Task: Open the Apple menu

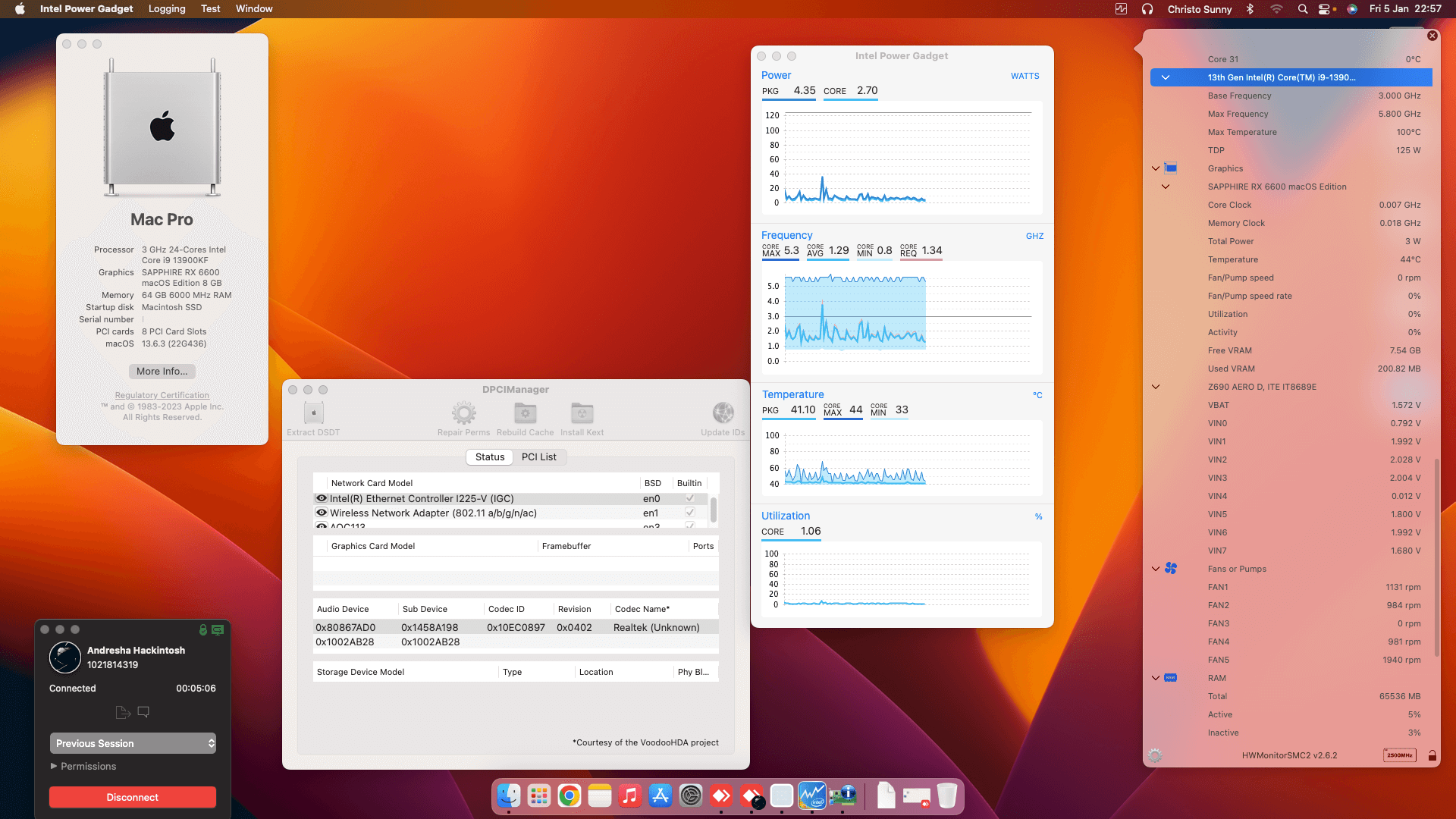Action: (x=20, y=9)
